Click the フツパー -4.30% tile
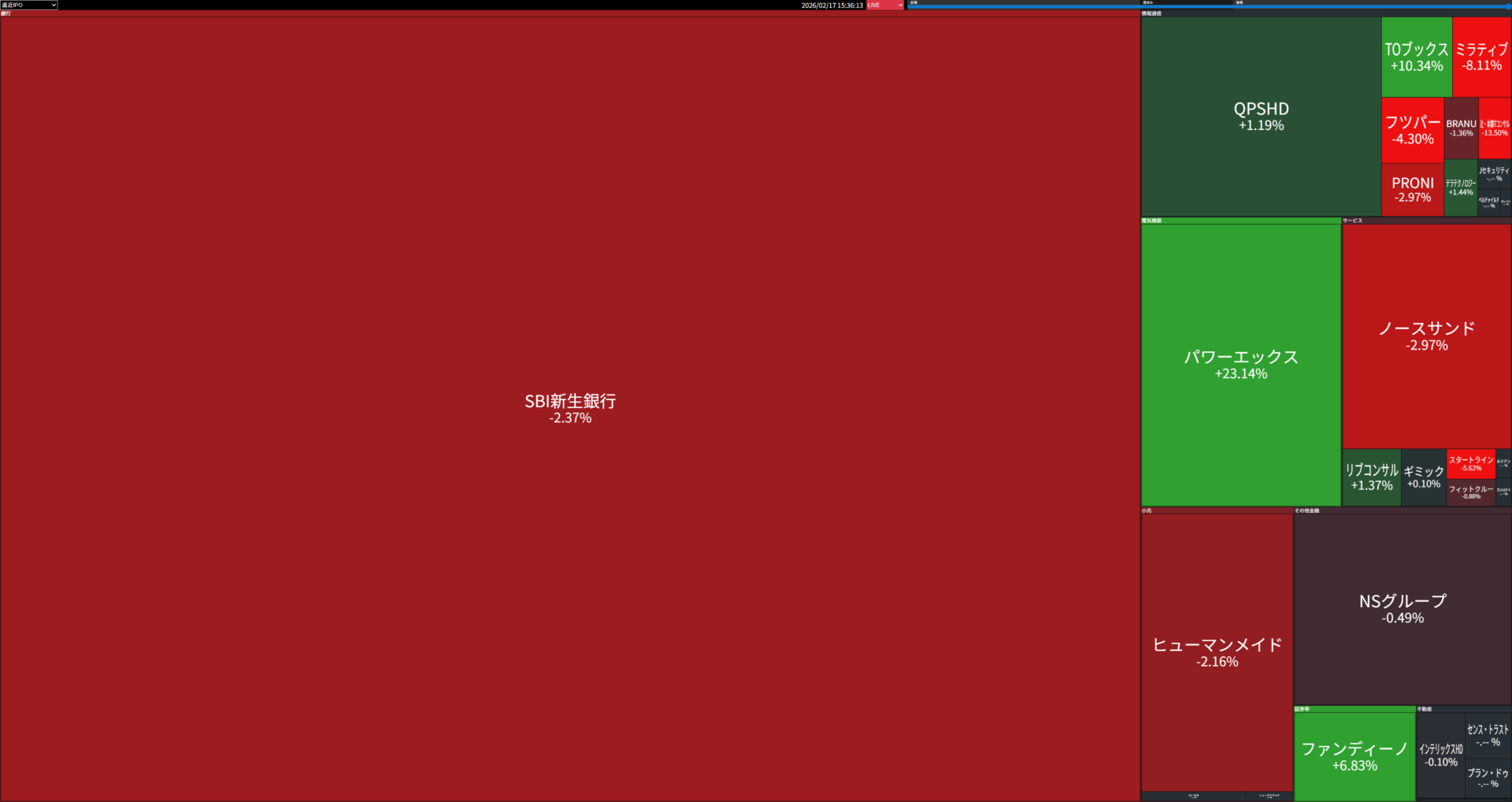Screen dimensions: 1512x802 (x=1412, y=130)
